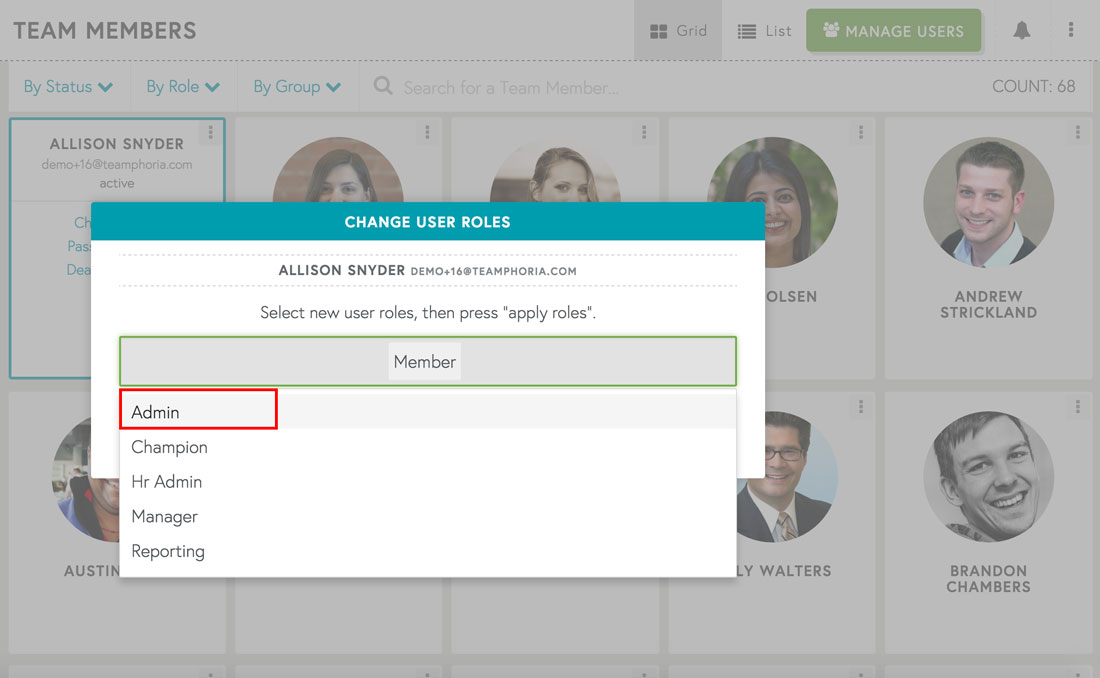Screen dimensions: 1100x678
Task: Toggle the Member role tag in the selector
Action: pos(424,362)
